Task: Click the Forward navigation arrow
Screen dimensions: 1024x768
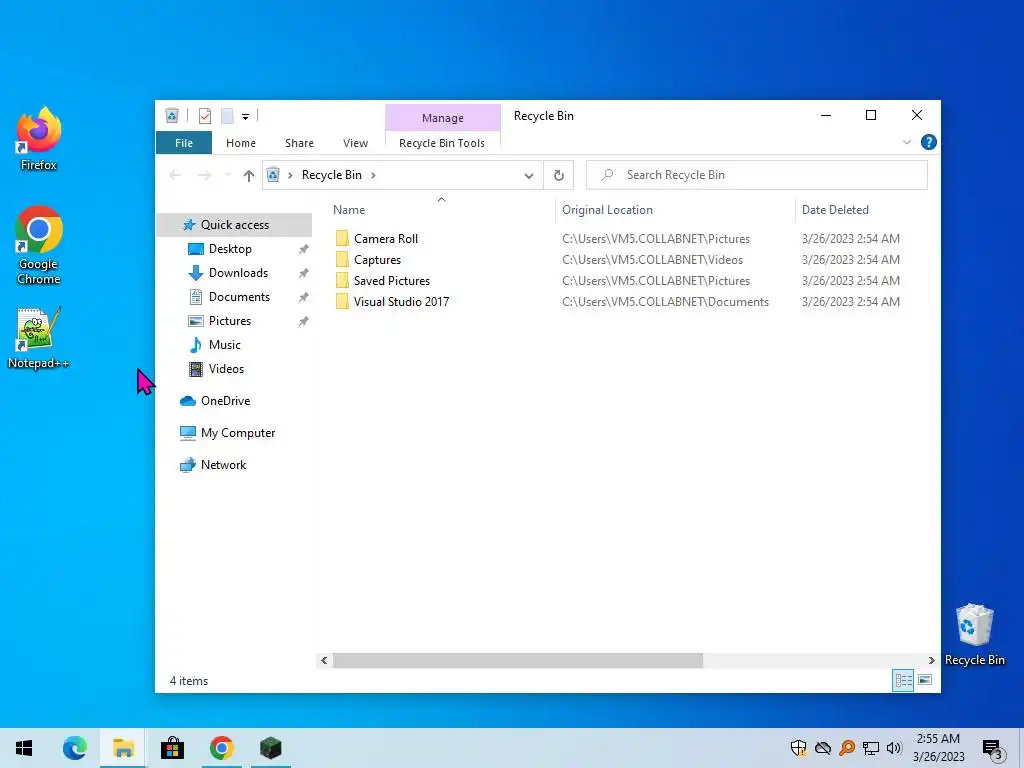Action: [x=204, y=175]
